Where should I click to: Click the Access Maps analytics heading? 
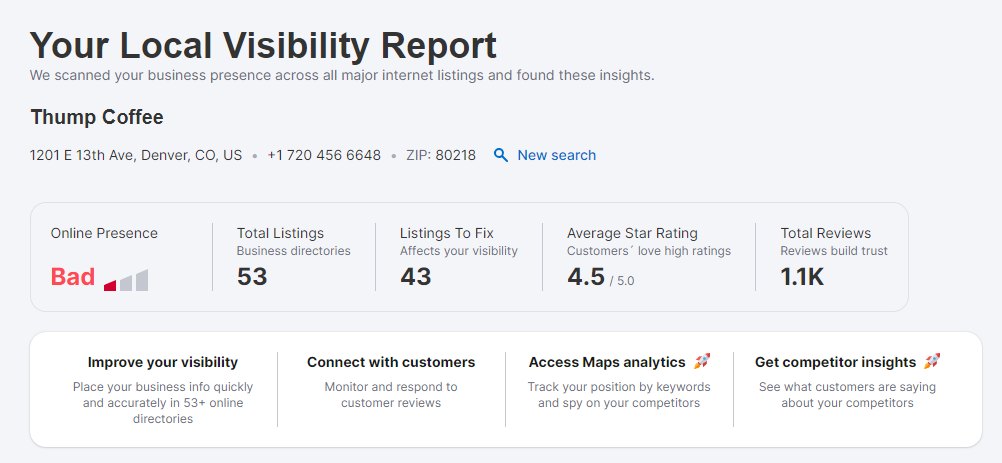coord(607,362)
